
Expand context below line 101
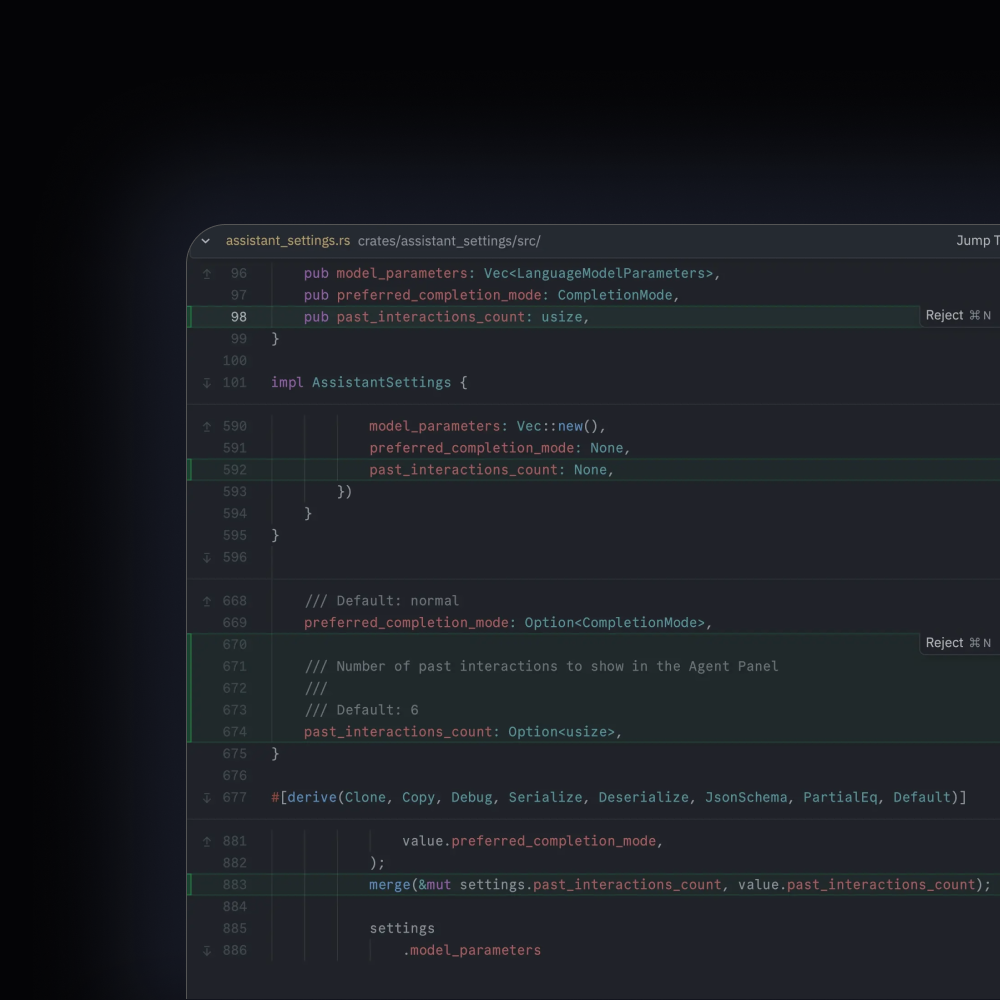click(x=207, y=383)
